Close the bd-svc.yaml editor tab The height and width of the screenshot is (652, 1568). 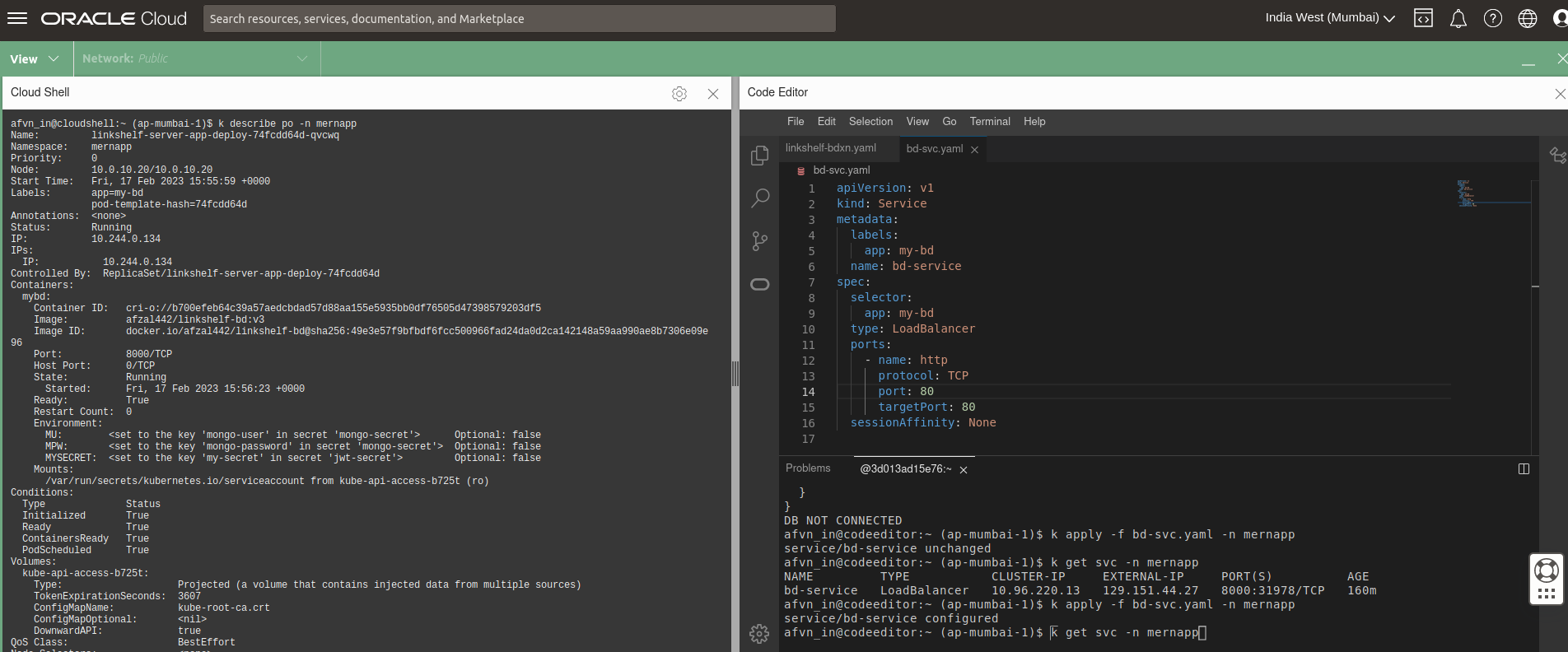pos(974,149)
